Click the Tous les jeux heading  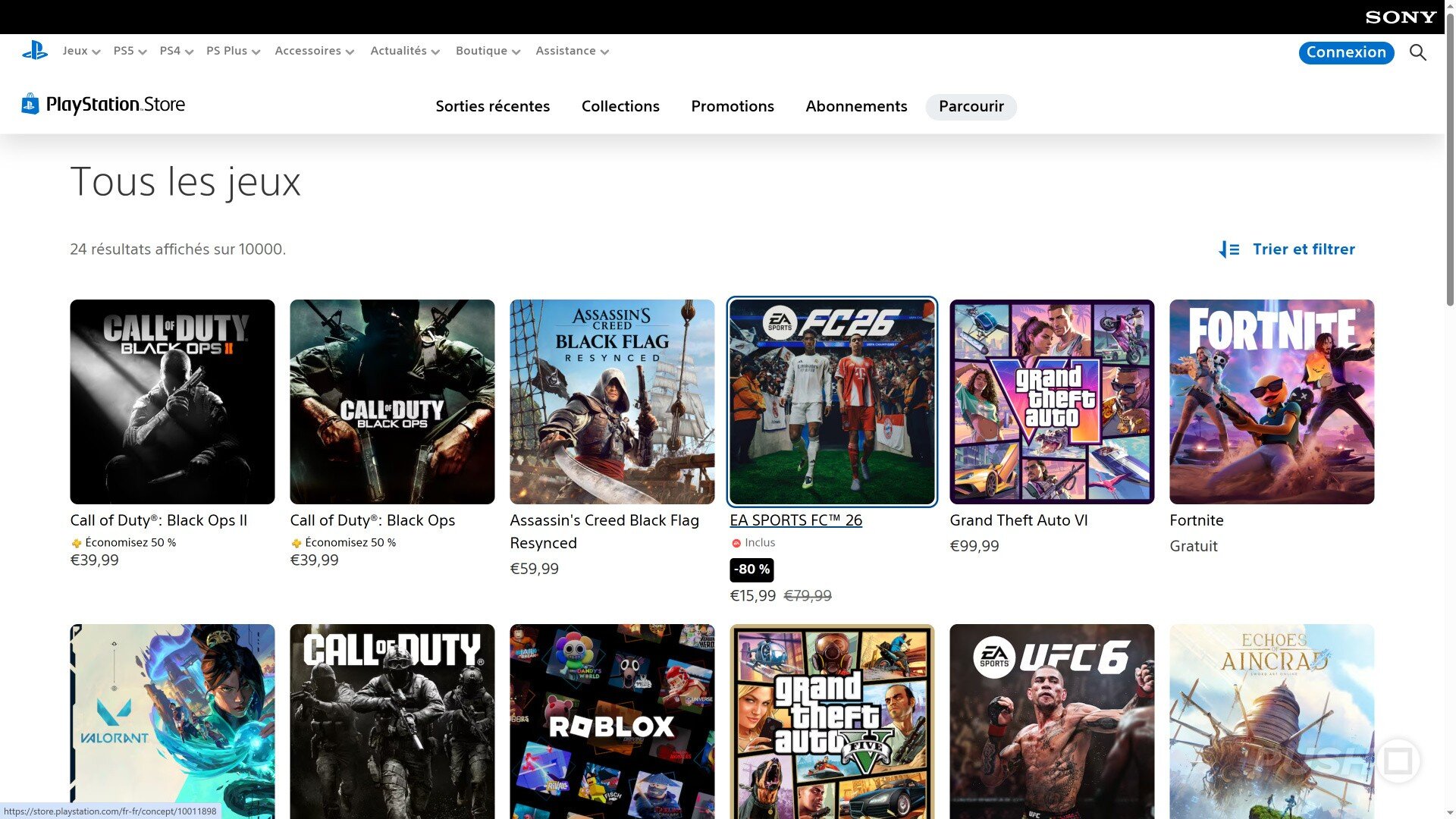(186, 182)
